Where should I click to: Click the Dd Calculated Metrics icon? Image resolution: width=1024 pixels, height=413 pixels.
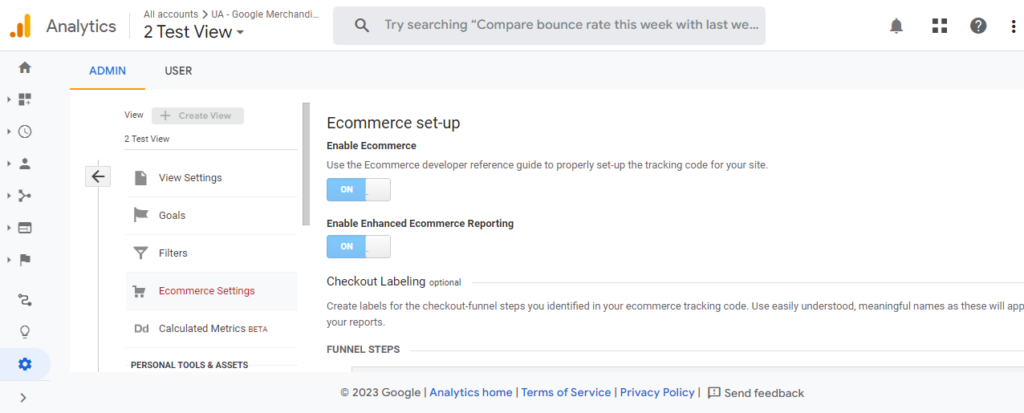tap(141, 329)
